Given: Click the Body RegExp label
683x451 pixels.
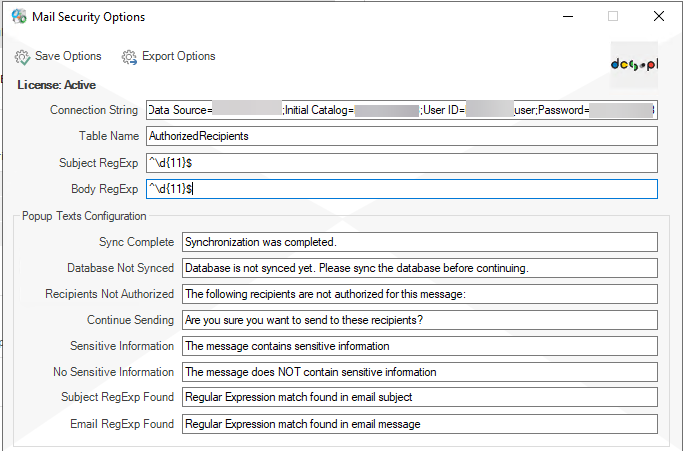Looking at the screenshot, I should (105, 189).
